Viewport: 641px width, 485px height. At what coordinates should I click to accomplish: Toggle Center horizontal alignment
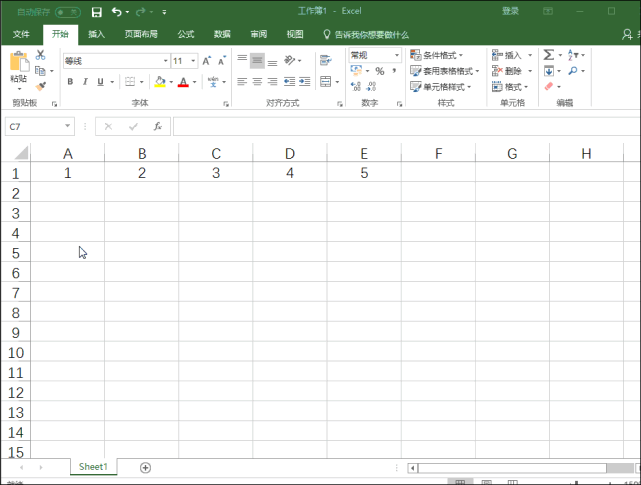[257, 82]
